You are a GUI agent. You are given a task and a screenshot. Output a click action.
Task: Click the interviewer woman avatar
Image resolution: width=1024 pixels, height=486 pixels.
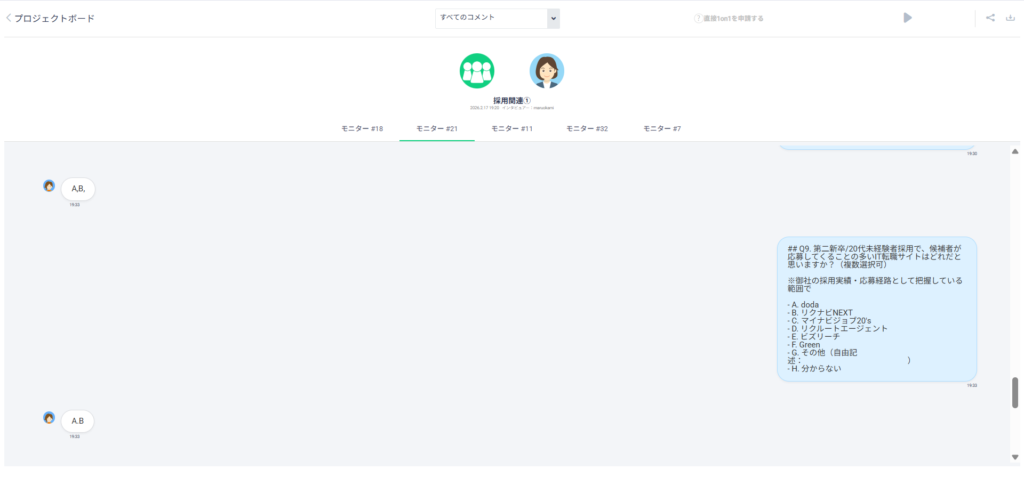(547, 71)
